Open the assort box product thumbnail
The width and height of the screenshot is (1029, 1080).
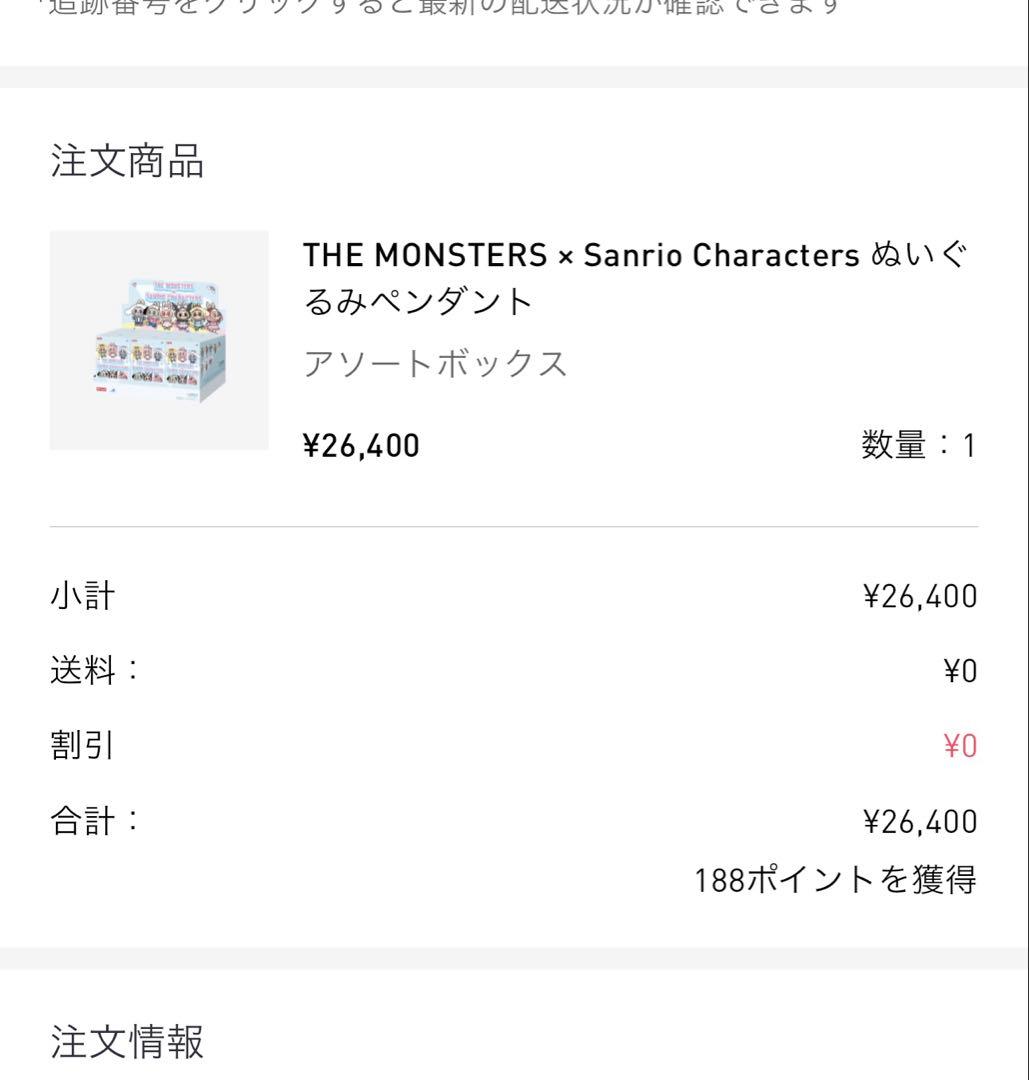click(159, 340)
